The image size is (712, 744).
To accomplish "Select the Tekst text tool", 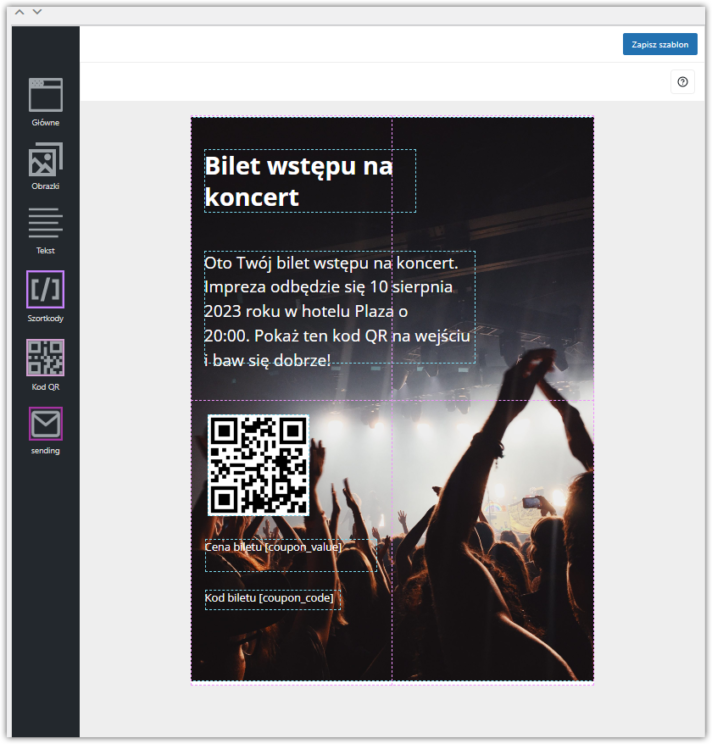I will tap(46, 231).
